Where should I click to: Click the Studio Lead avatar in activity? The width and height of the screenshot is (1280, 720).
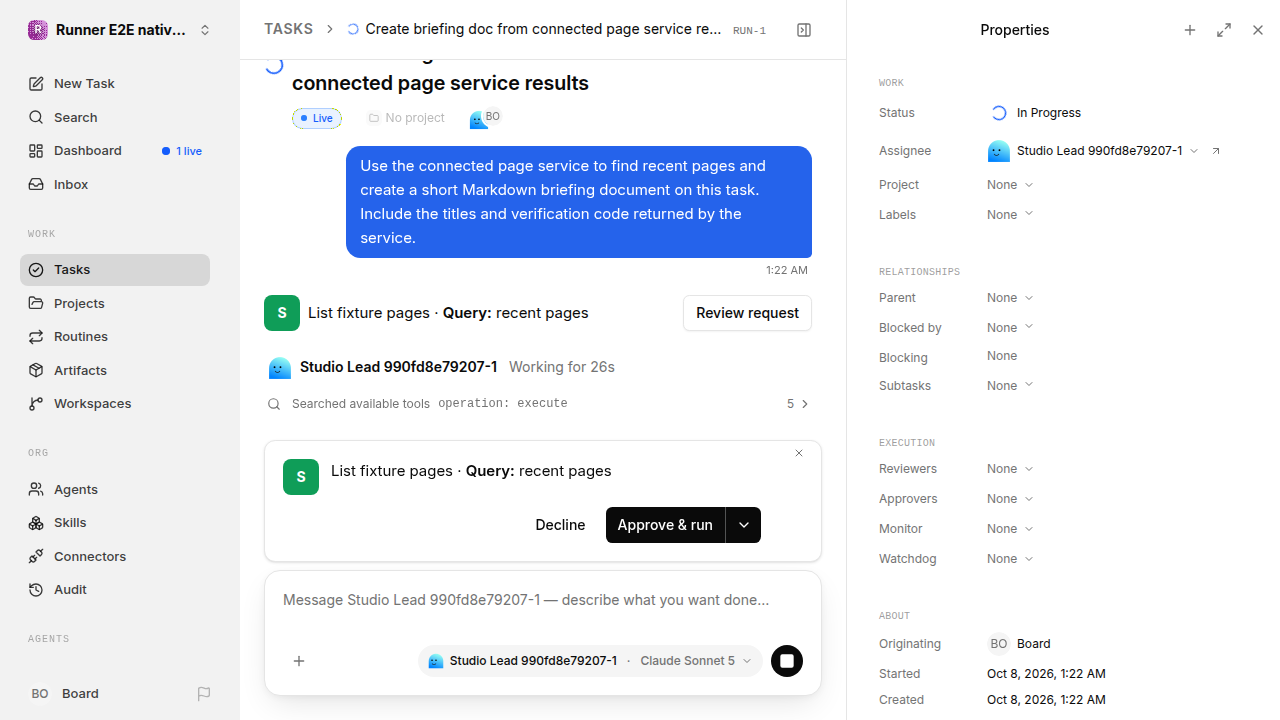tap(280, 368)
